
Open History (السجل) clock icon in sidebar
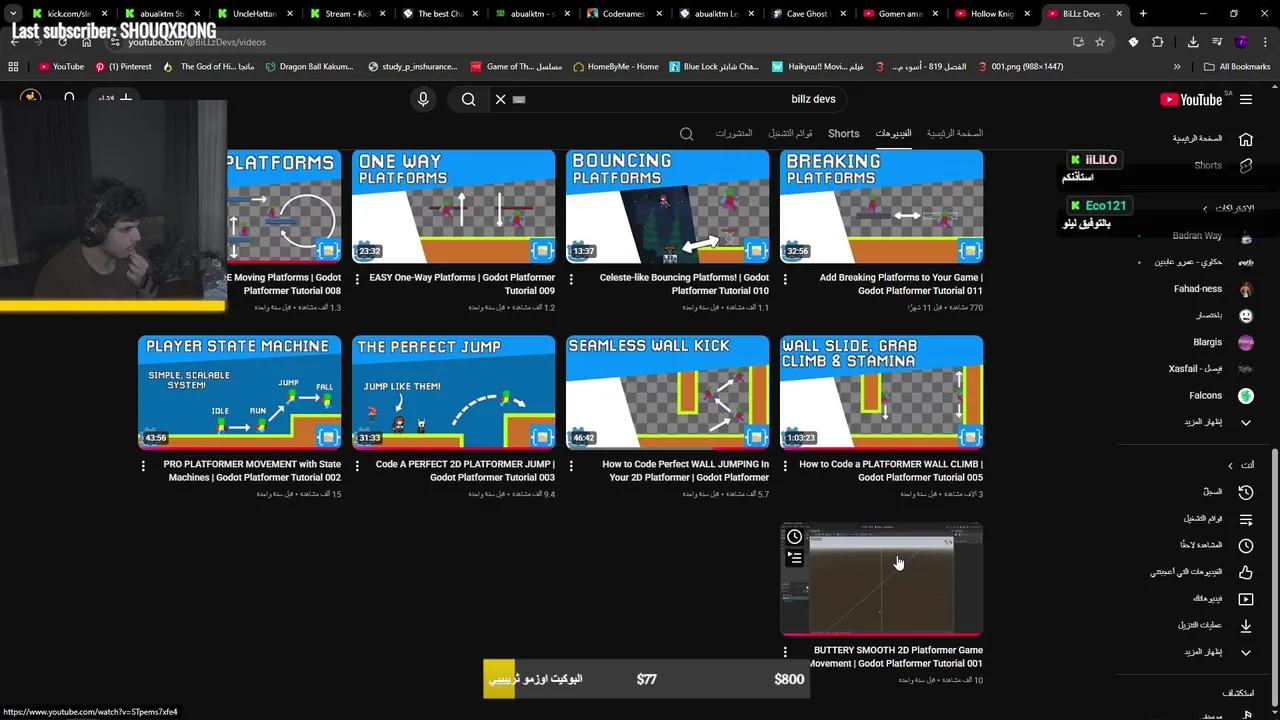coord(1246,492)
